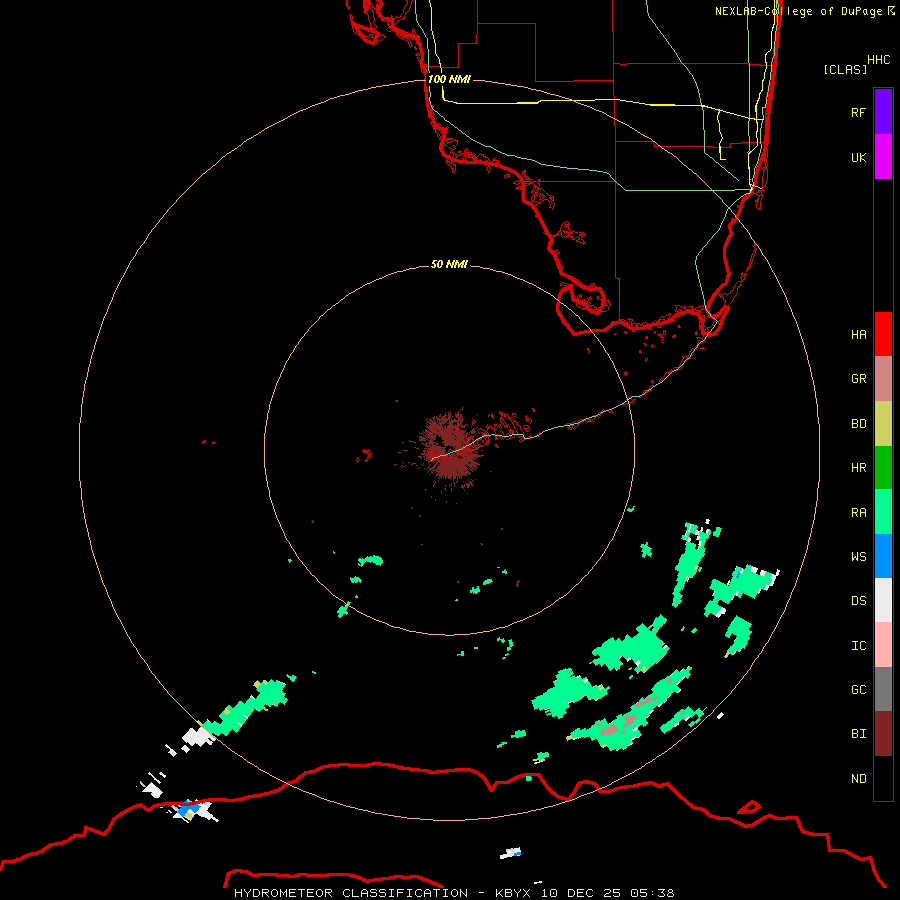
Task: Click the HR legend label
Action: coord(858,467)
